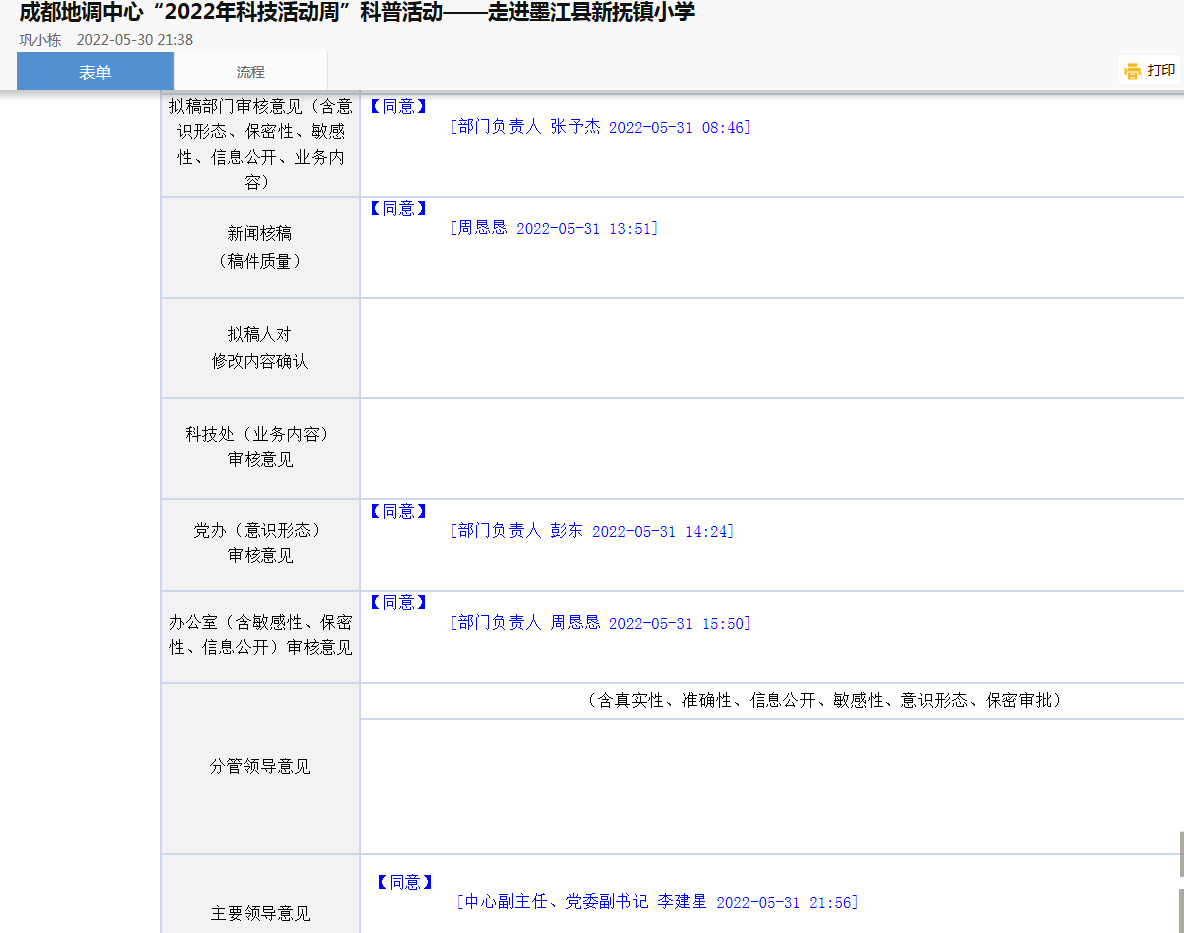Select the 彭东 signature dated 14:24
The image size is (1184, 933).
tap(592, 531)
